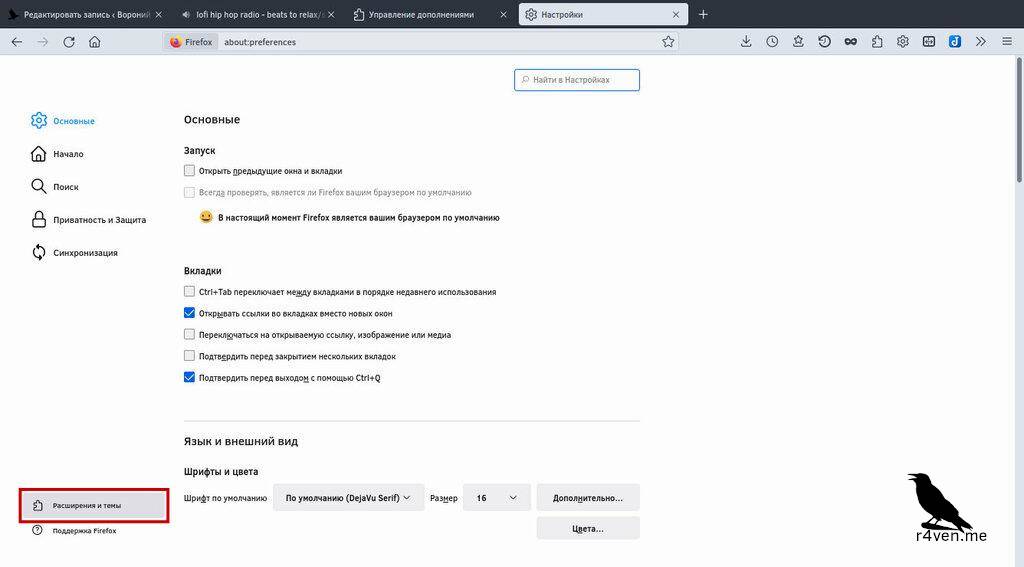The width and height of the screenshot is (1024, 567).
Task: Open a new tab with plus
Action: 703,15
